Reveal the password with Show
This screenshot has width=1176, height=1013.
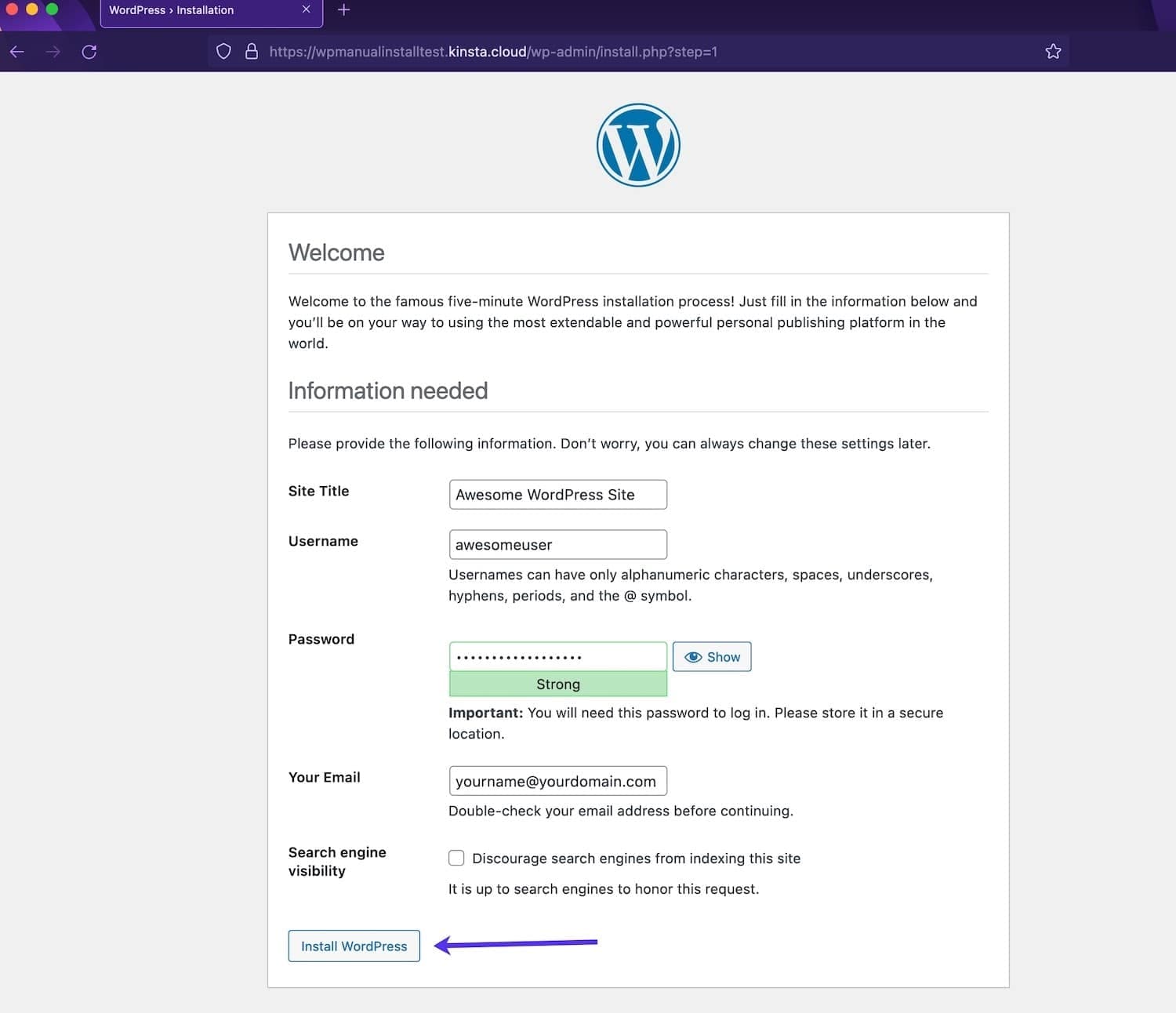[711, 656]
